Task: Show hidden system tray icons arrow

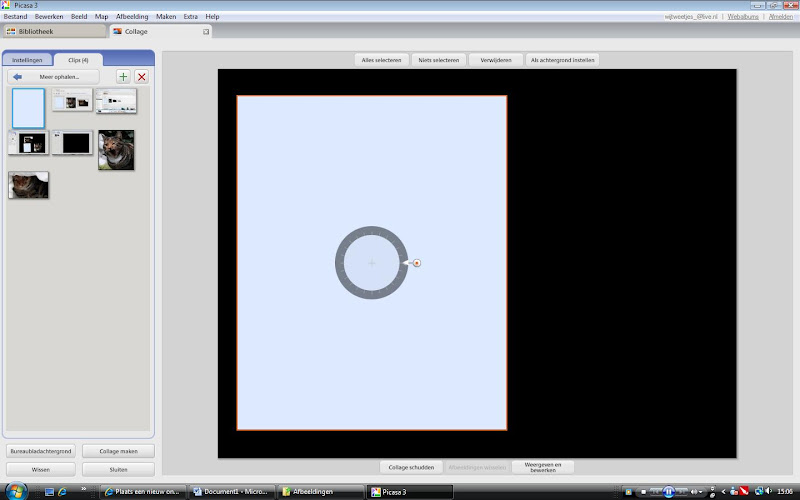Action: [x=723, y=492]
